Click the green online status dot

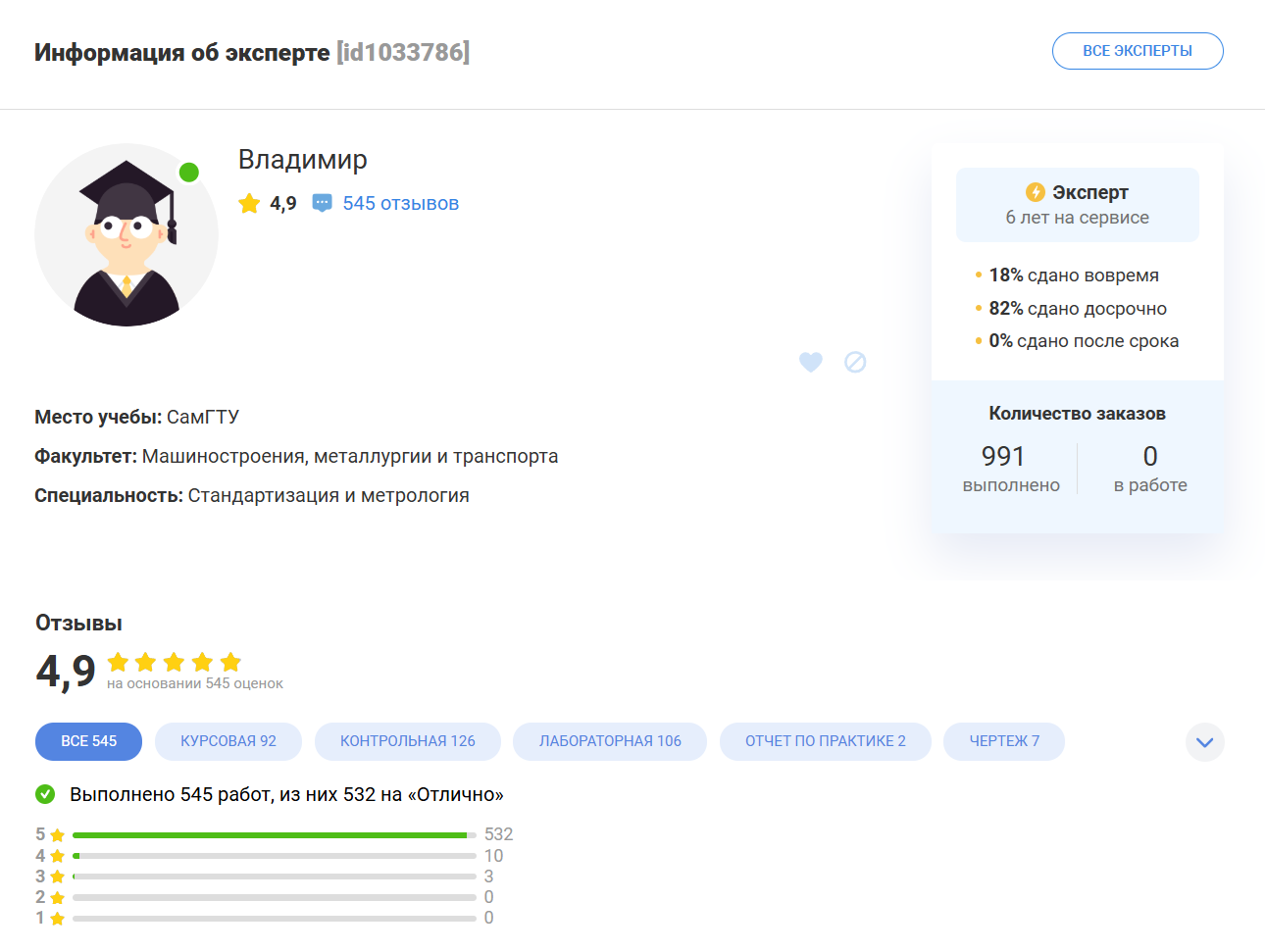point(189,173)
